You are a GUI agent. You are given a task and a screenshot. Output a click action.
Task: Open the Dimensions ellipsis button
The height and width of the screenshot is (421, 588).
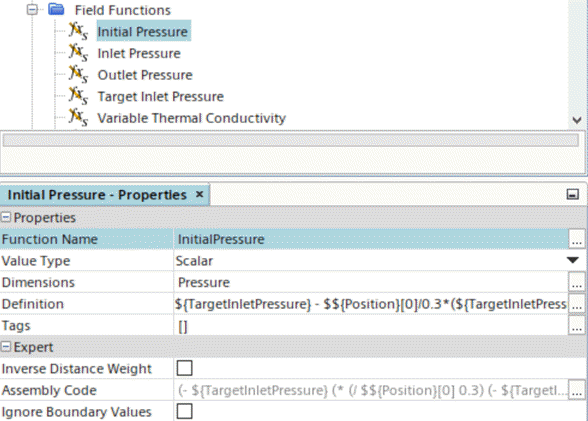(577, 282)
